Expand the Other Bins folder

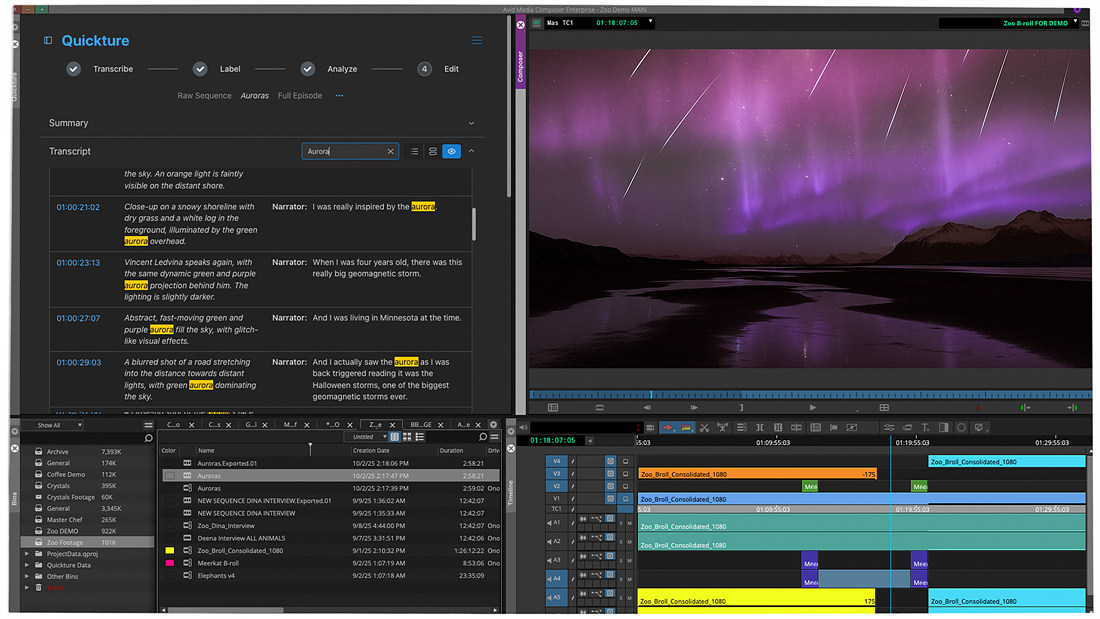pos(27,576)
